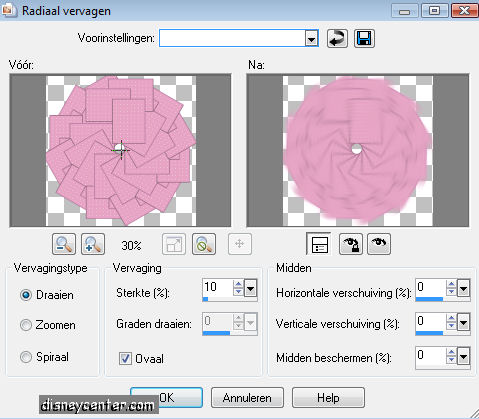Viewport: 479px width, 419px height.
Task: Open the Voorinstellingen dropdown list
Action: pos(311,39)
